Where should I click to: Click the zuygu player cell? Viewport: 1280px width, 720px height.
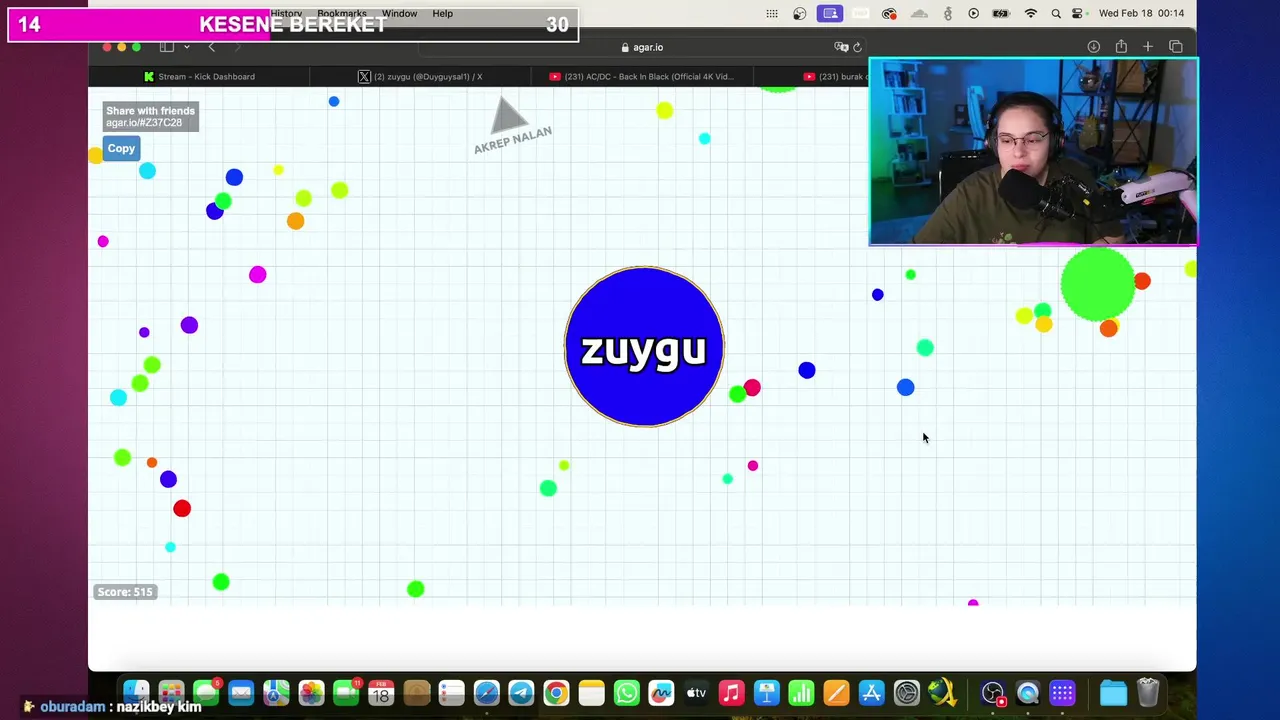(644, 347)
